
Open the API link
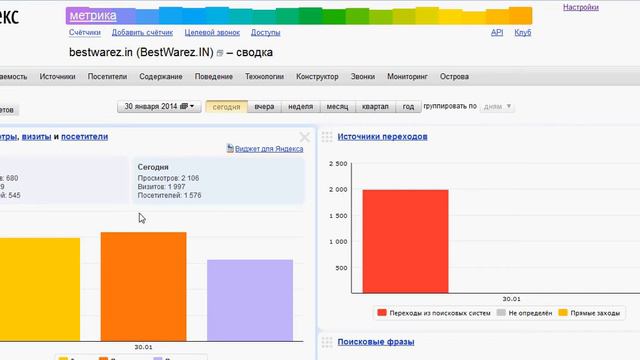(x=497, y=32)
